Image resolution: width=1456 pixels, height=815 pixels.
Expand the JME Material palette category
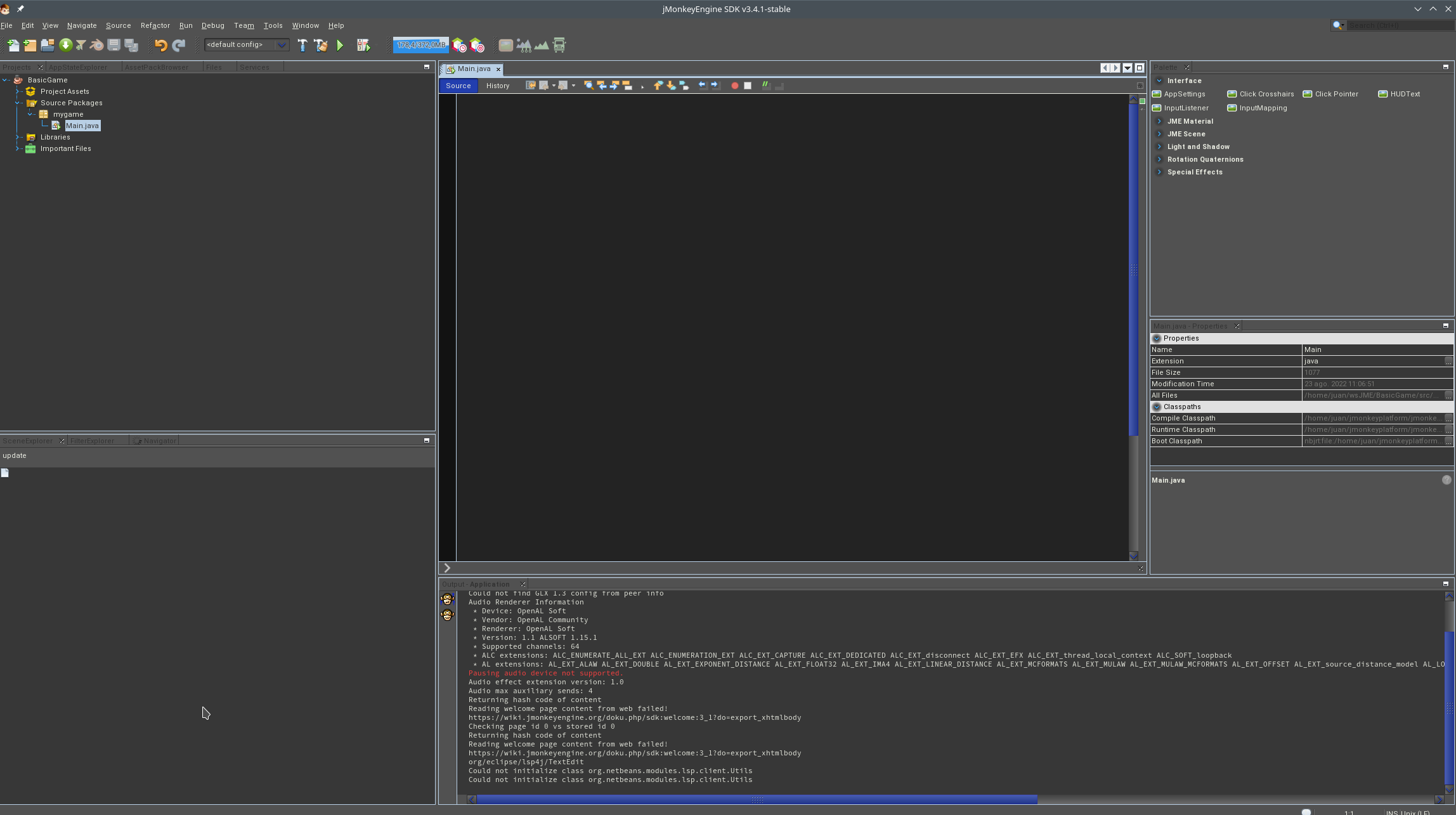click(1159, 121)
